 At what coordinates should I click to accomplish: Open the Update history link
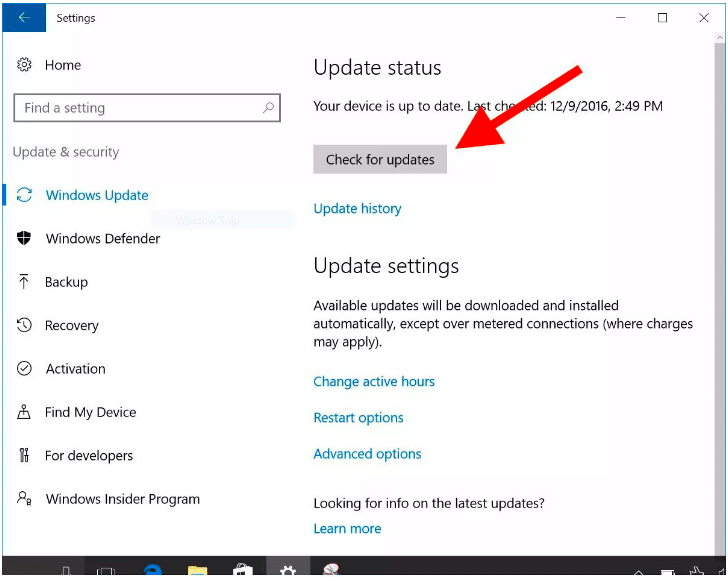[x=358, y=209]
